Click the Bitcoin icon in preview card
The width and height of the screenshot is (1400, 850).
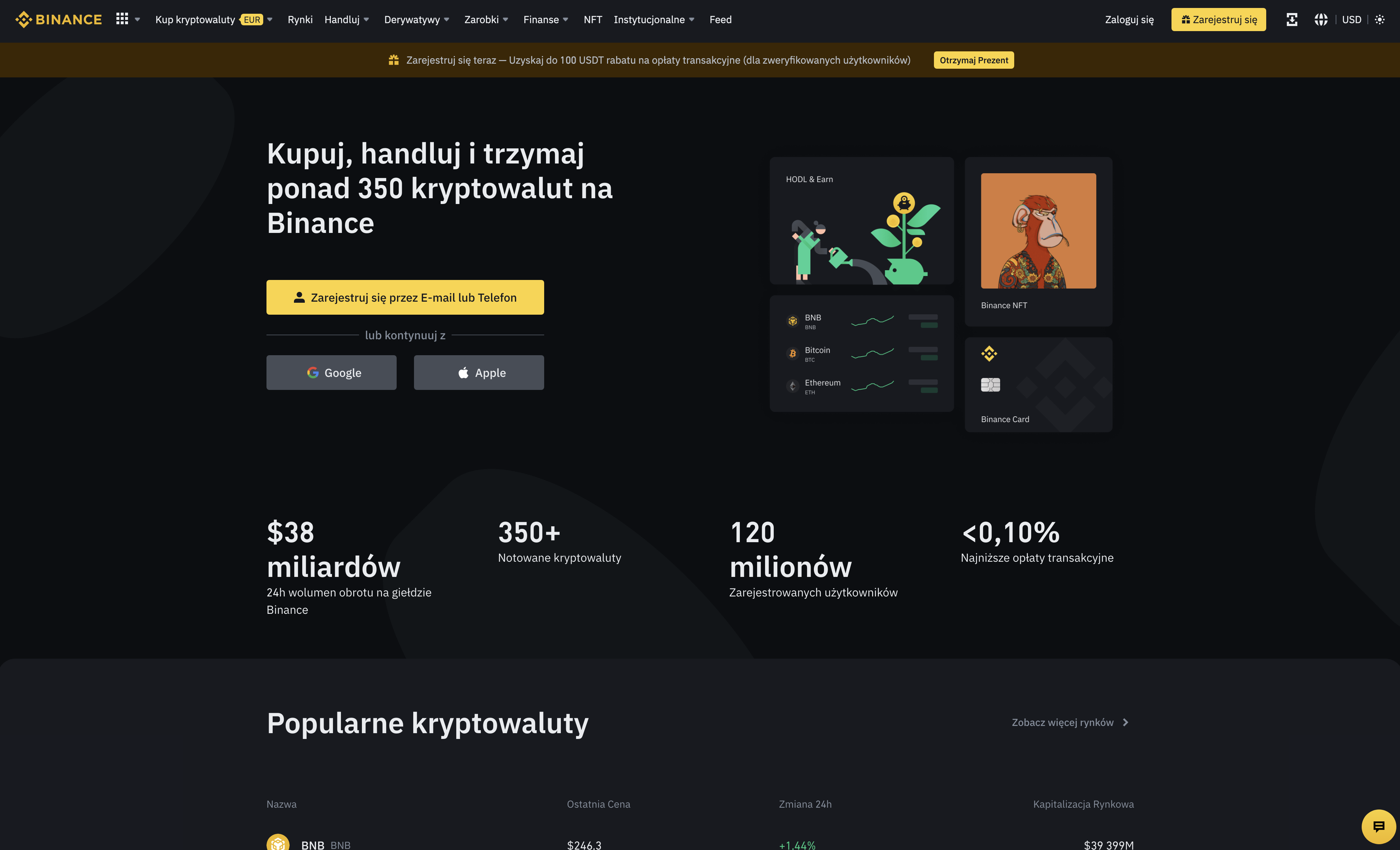793,354
